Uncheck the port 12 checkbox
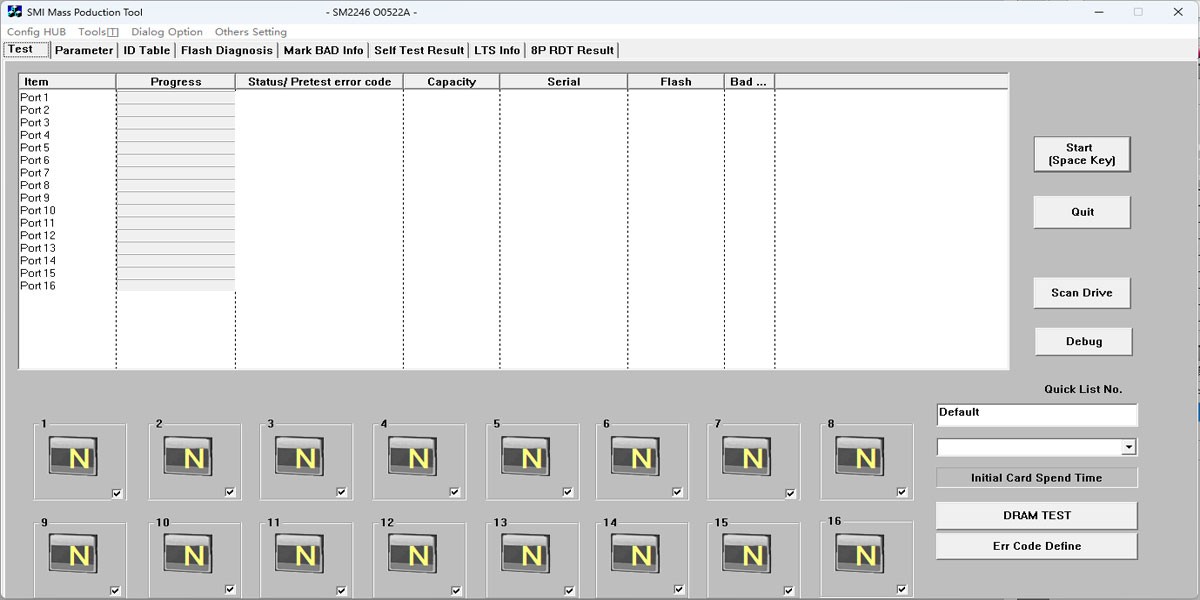 pyautogui.click(x=455, y=589)
